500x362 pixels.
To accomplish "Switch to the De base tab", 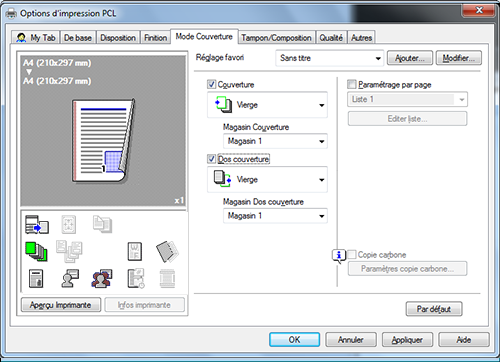I will coord(78,38).
